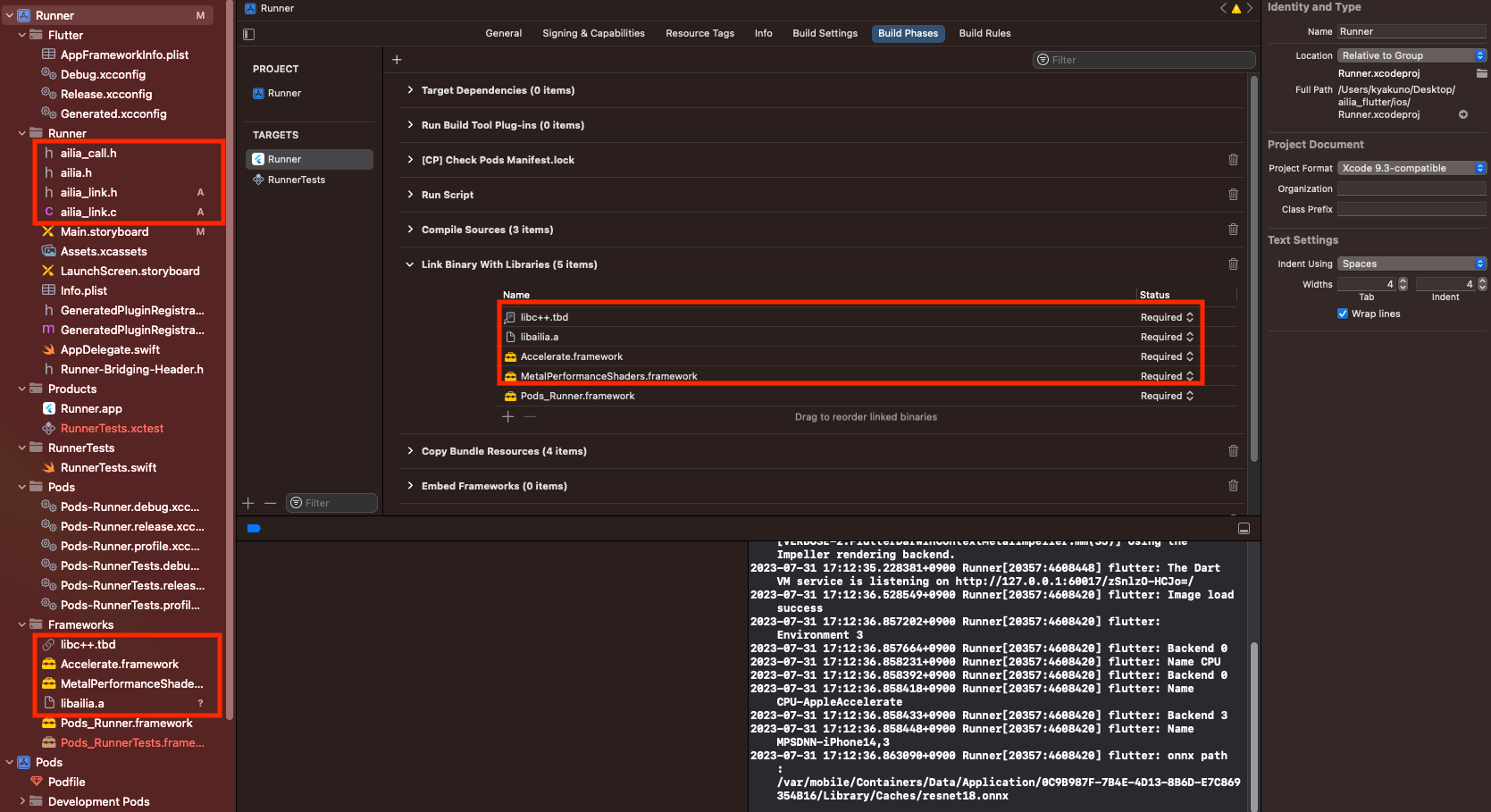
Task: Toggle the Wrap lines checkbox
Action: click(x=1343, y=314)
